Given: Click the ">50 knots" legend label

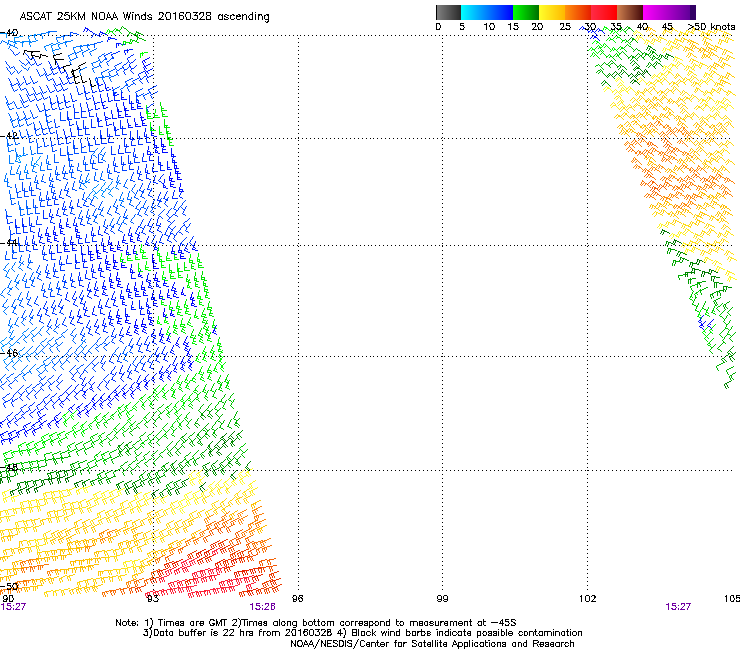Looking at the screenshot, I should [711, 26].
